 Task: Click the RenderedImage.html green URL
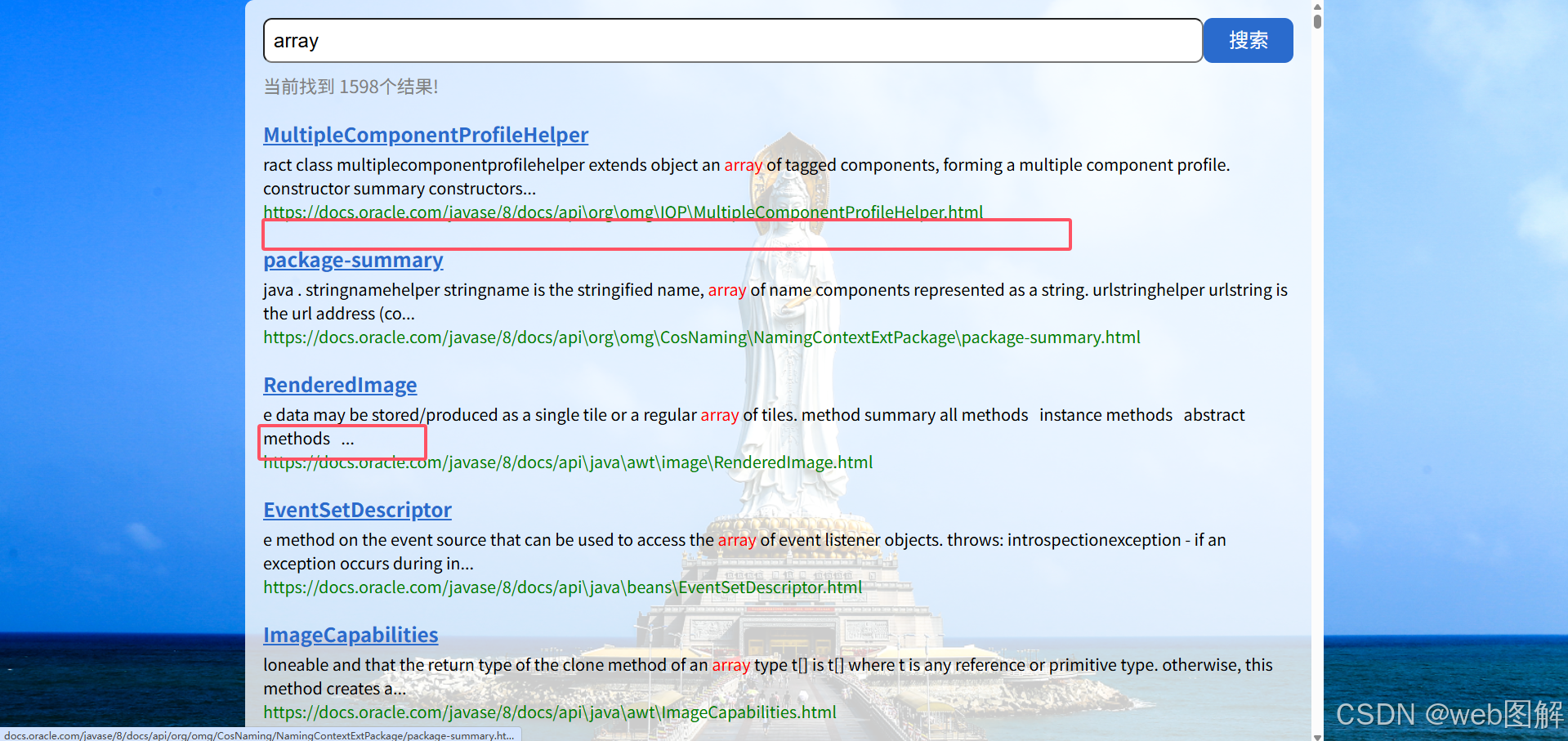coord(568,462)
